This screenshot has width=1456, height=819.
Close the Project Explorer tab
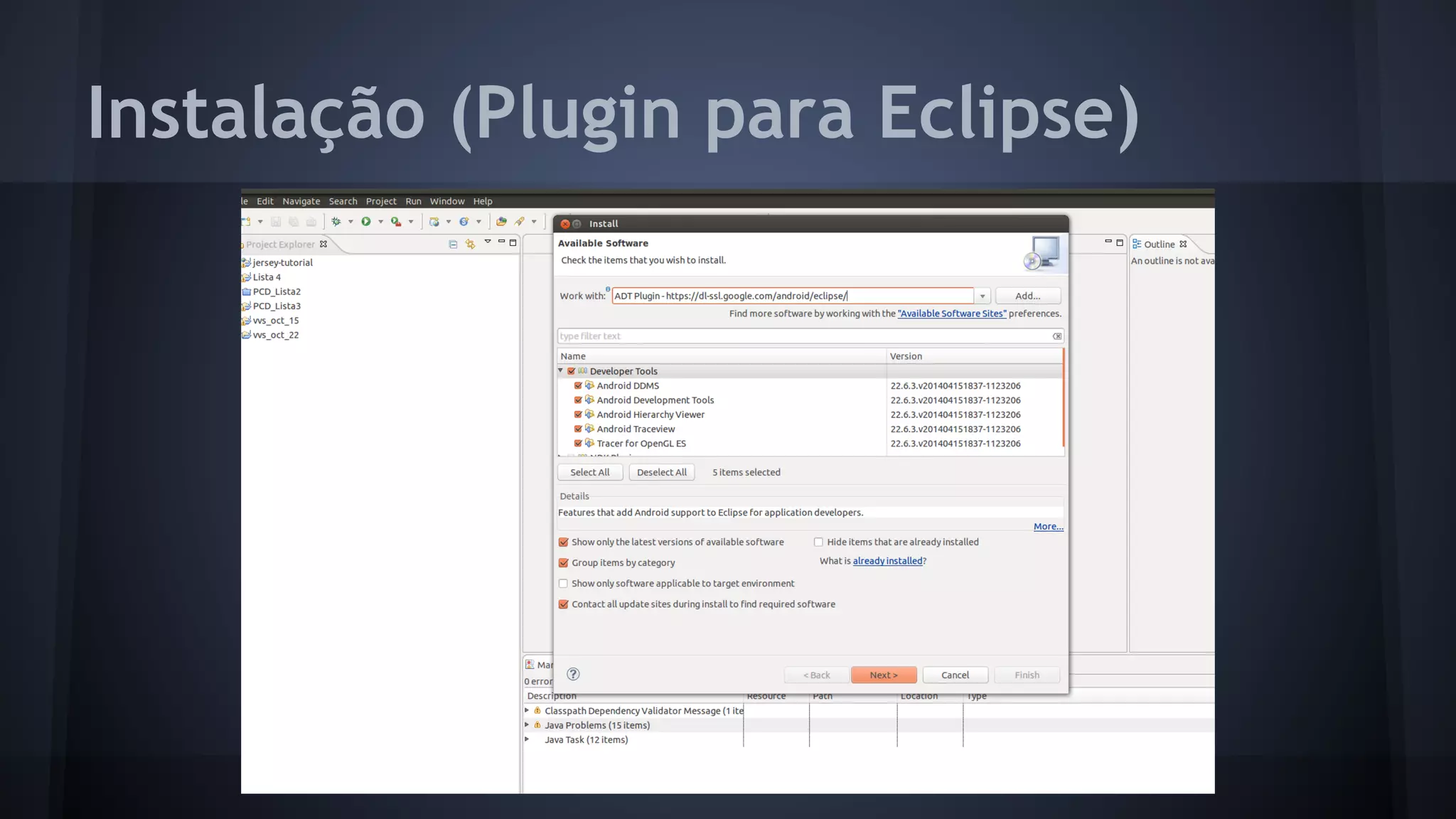(x=323, y=244)
